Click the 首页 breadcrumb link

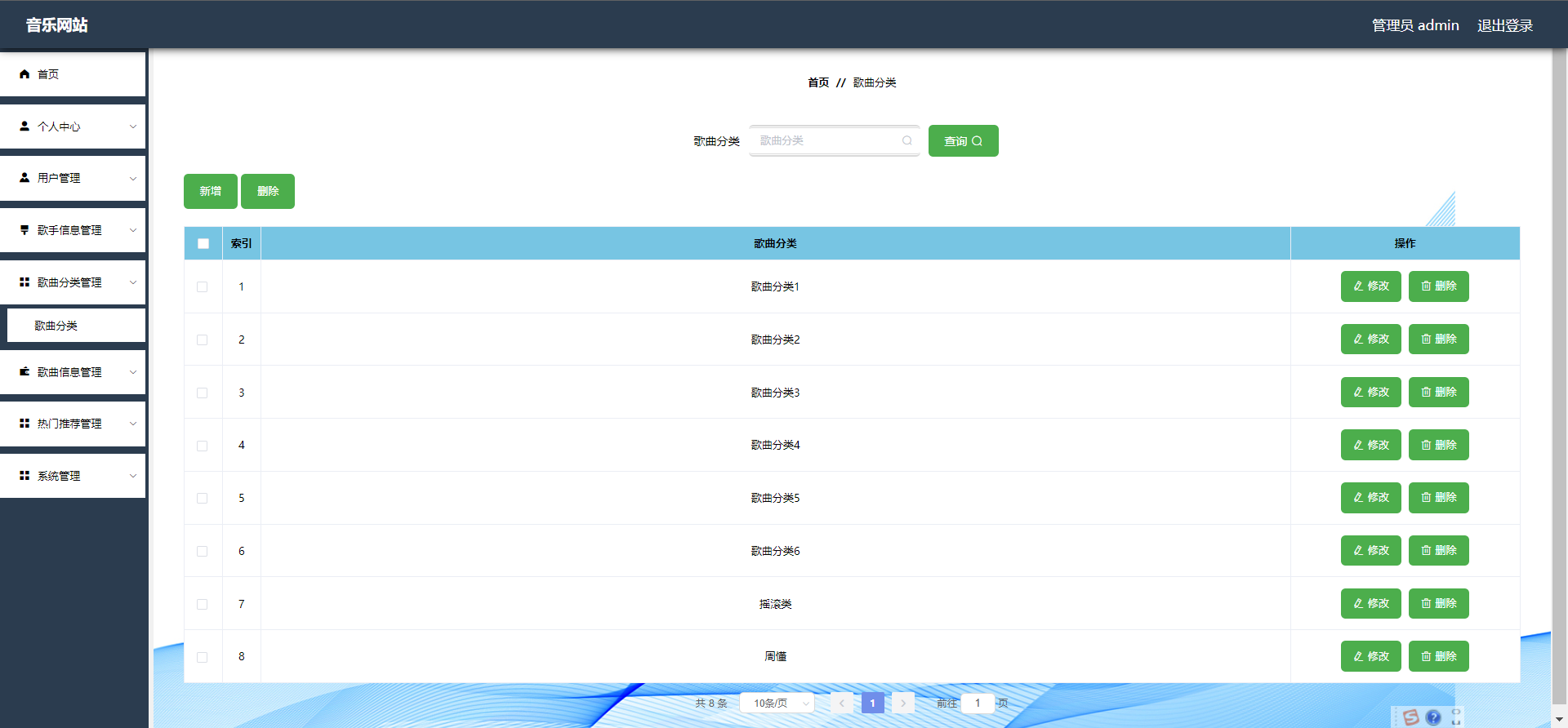tap(818, 82)
